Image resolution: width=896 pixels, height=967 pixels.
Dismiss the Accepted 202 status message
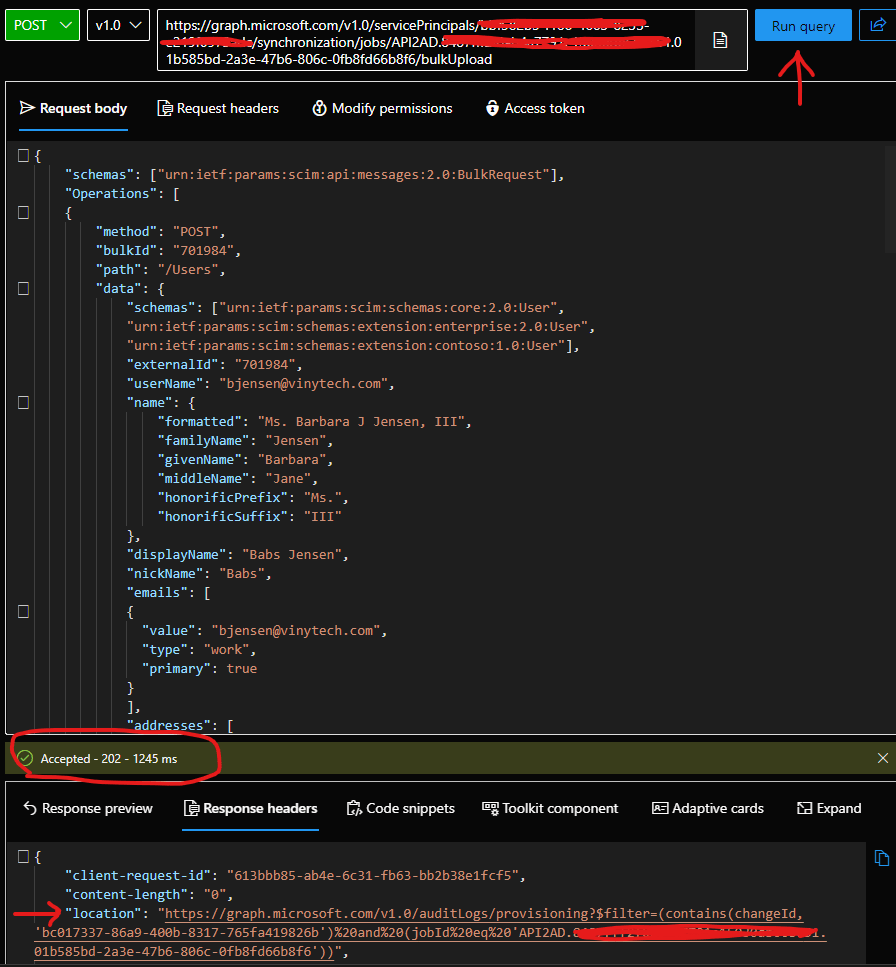click(882, 759)
